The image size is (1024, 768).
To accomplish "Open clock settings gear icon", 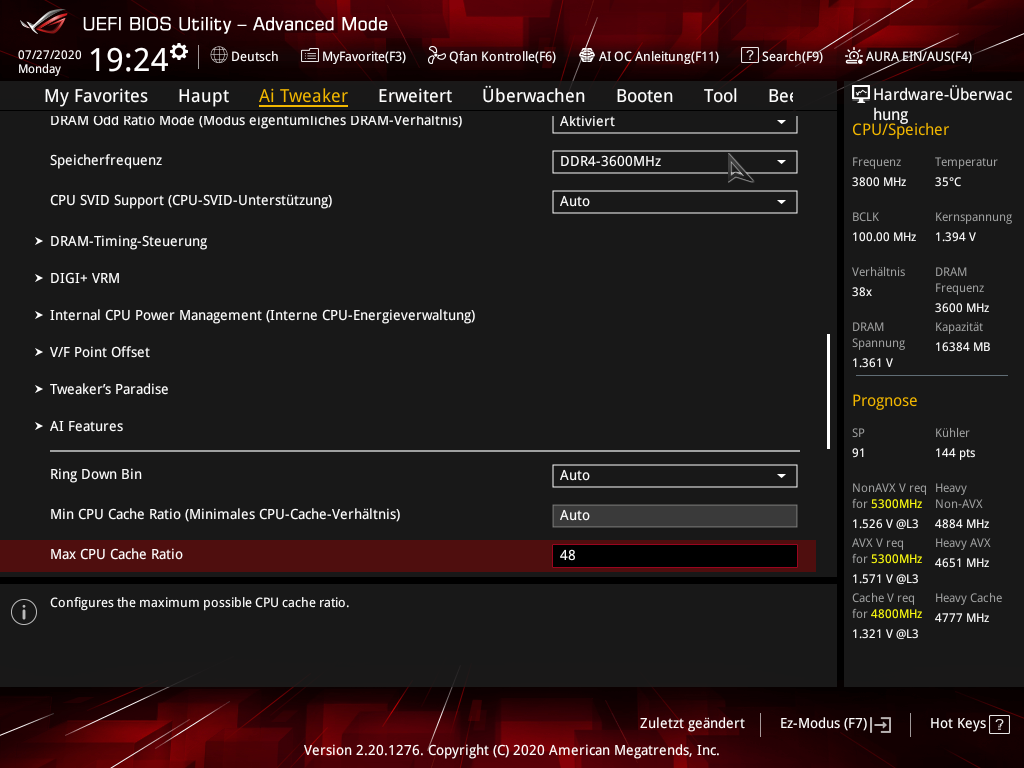I will tap(179, 52).
